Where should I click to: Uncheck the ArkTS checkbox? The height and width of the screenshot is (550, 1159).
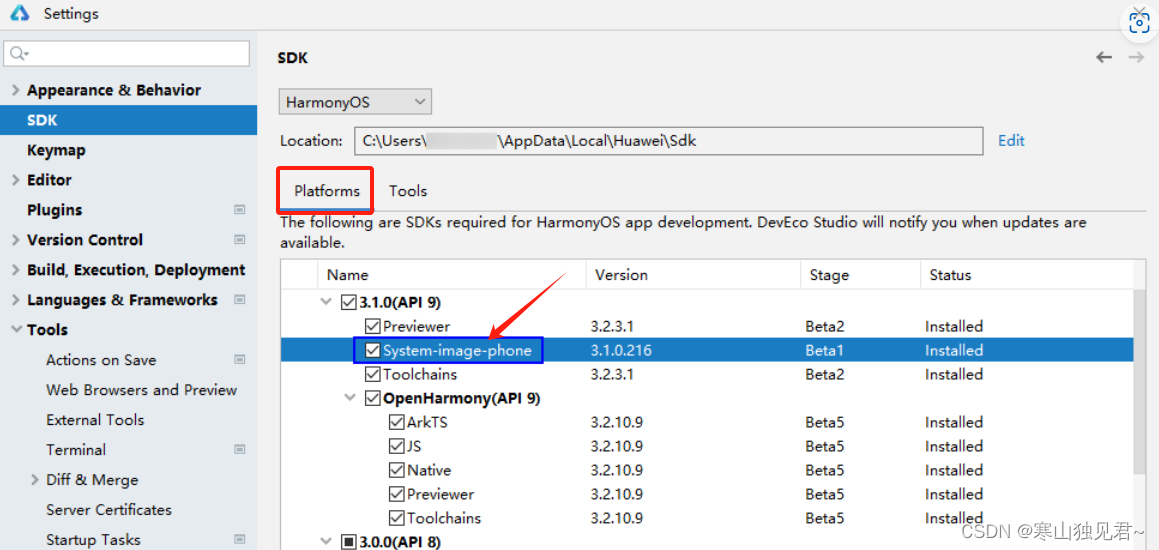coord(396,422)
